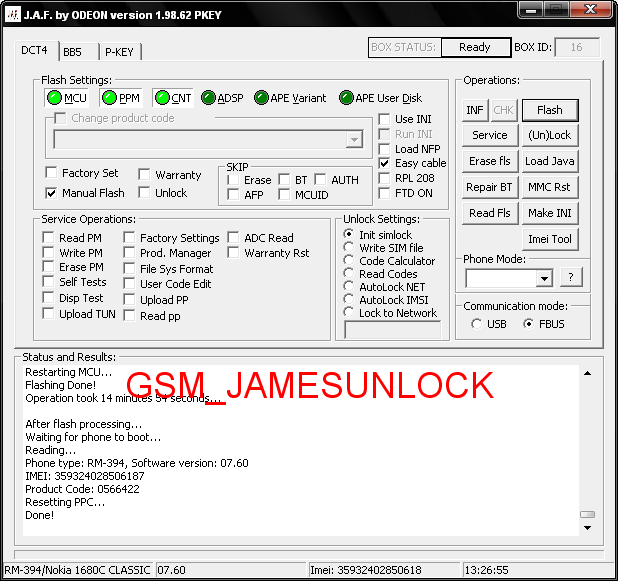Disable the Easy cable checkbox
This screenshot has width=618, height=581.
[385, 163]
